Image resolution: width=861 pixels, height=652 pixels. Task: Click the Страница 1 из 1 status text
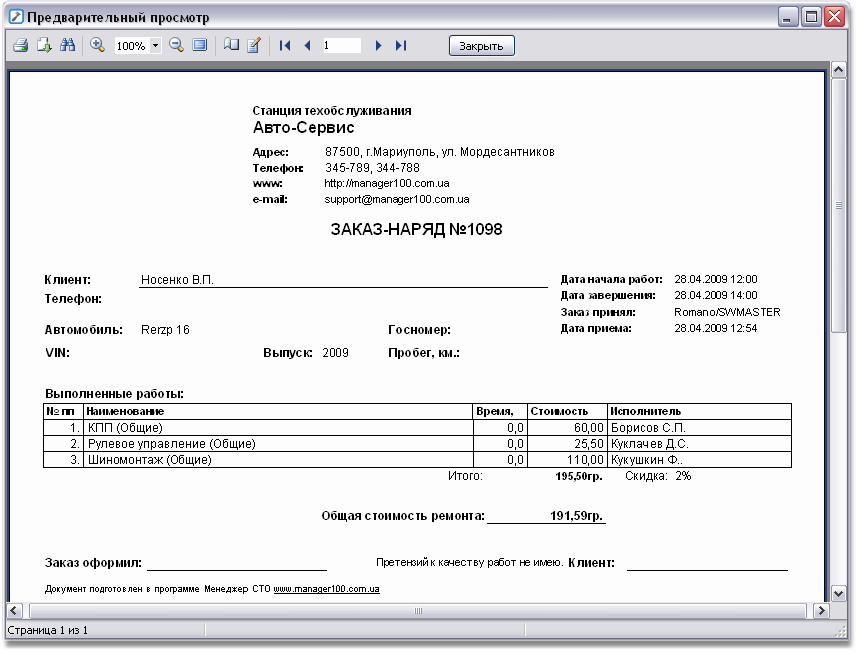click(48, 631)
